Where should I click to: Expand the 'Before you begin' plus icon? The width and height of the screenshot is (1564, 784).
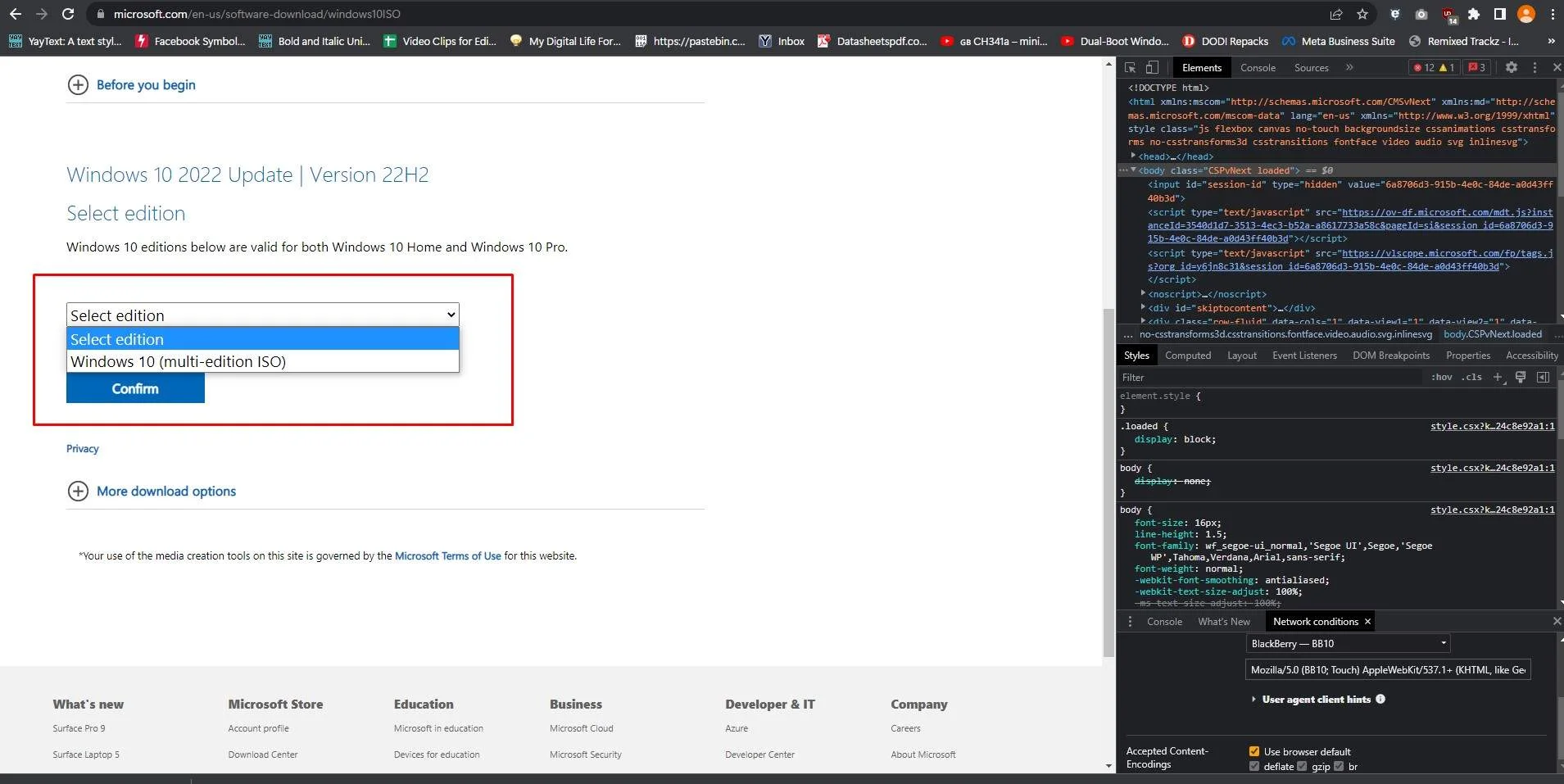click(x=78, y=84)
